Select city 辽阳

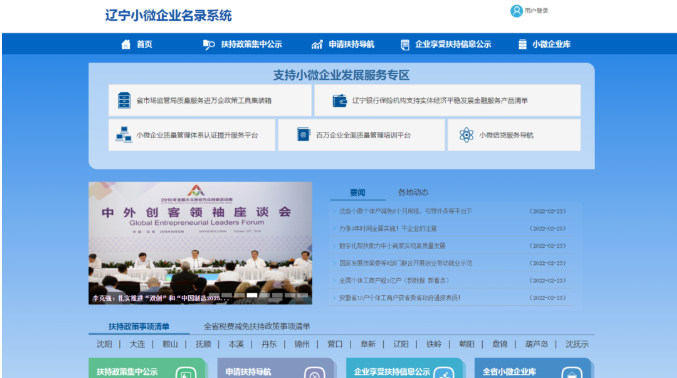pos(401,344)
